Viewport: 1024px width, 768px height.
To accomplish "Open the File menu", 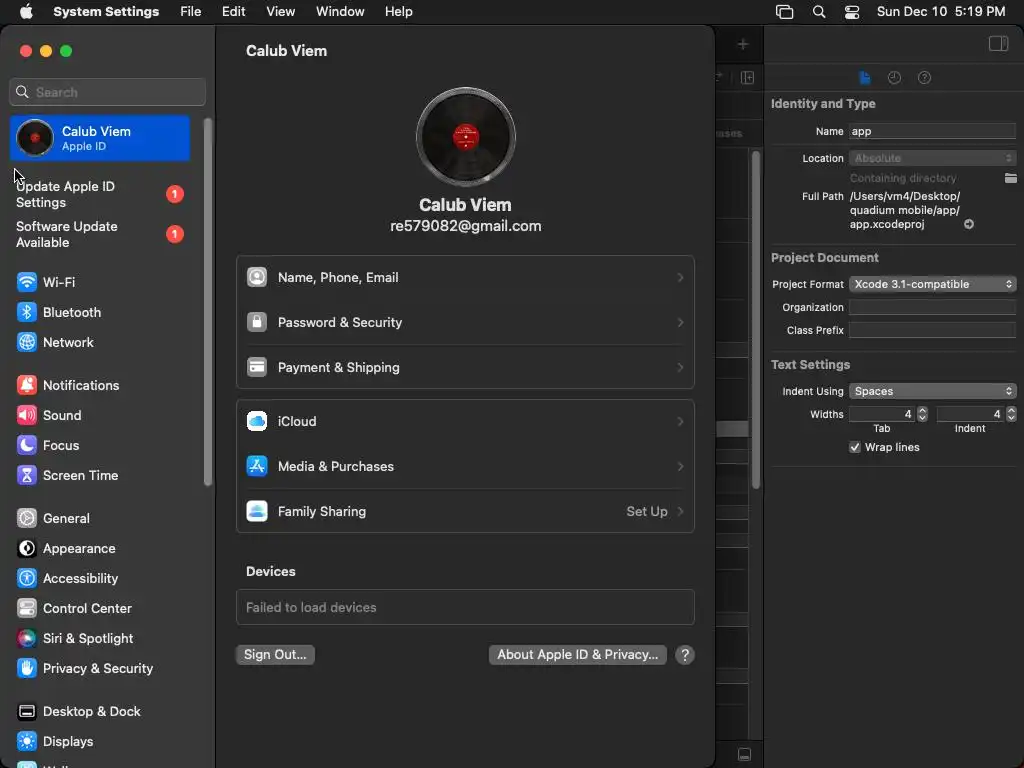I will coord(191,12).
